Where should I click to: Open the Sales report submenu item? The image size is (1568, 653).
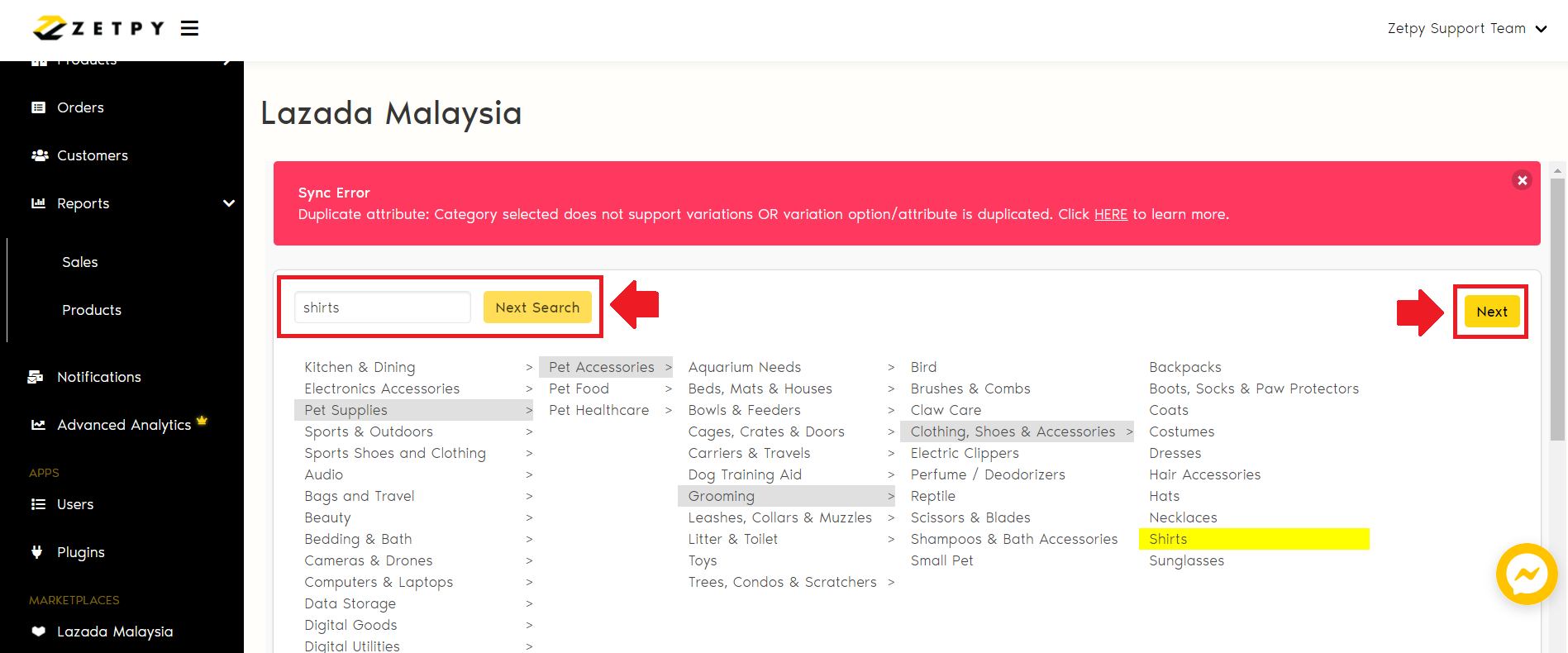tap(80, 262)
